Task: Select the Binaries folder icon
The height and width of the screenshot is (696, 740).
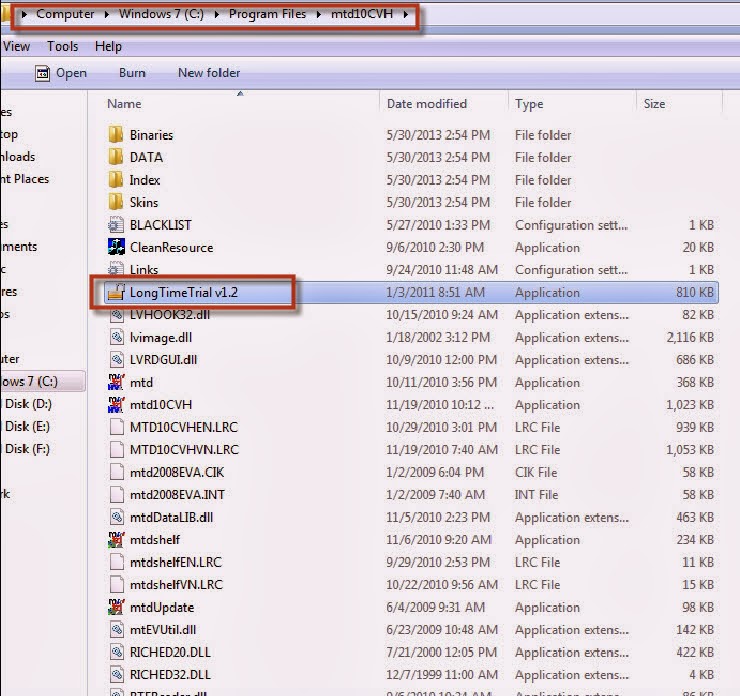Action: [116, 135]
